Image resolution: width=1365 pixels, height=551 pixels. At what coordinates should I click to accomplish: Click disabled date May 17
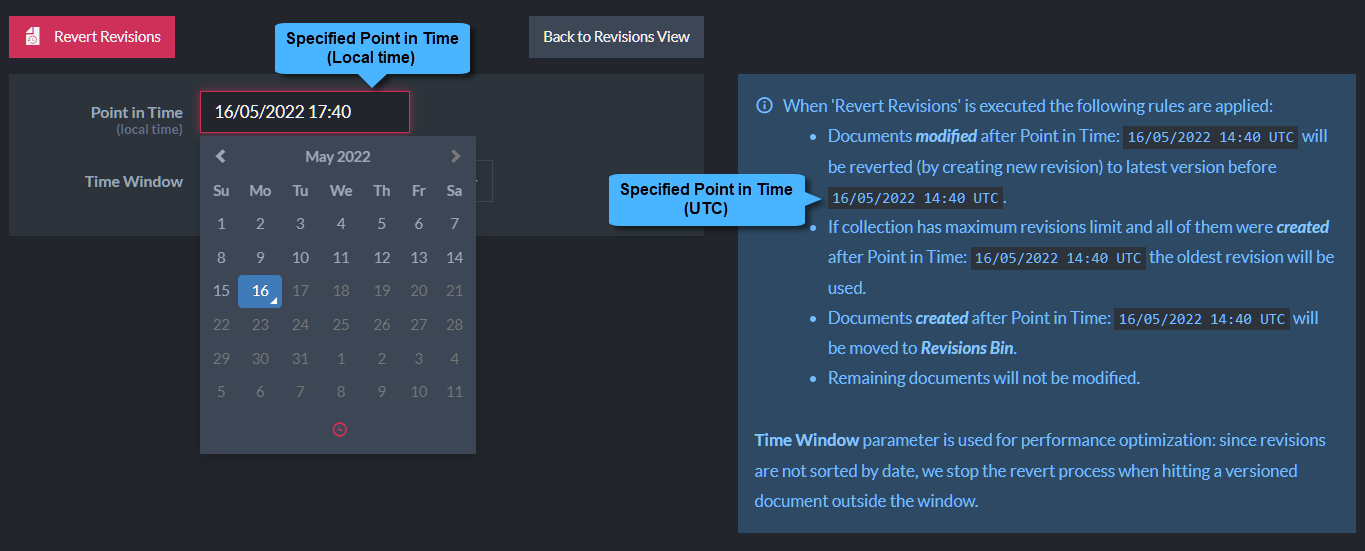pos(300,291)
